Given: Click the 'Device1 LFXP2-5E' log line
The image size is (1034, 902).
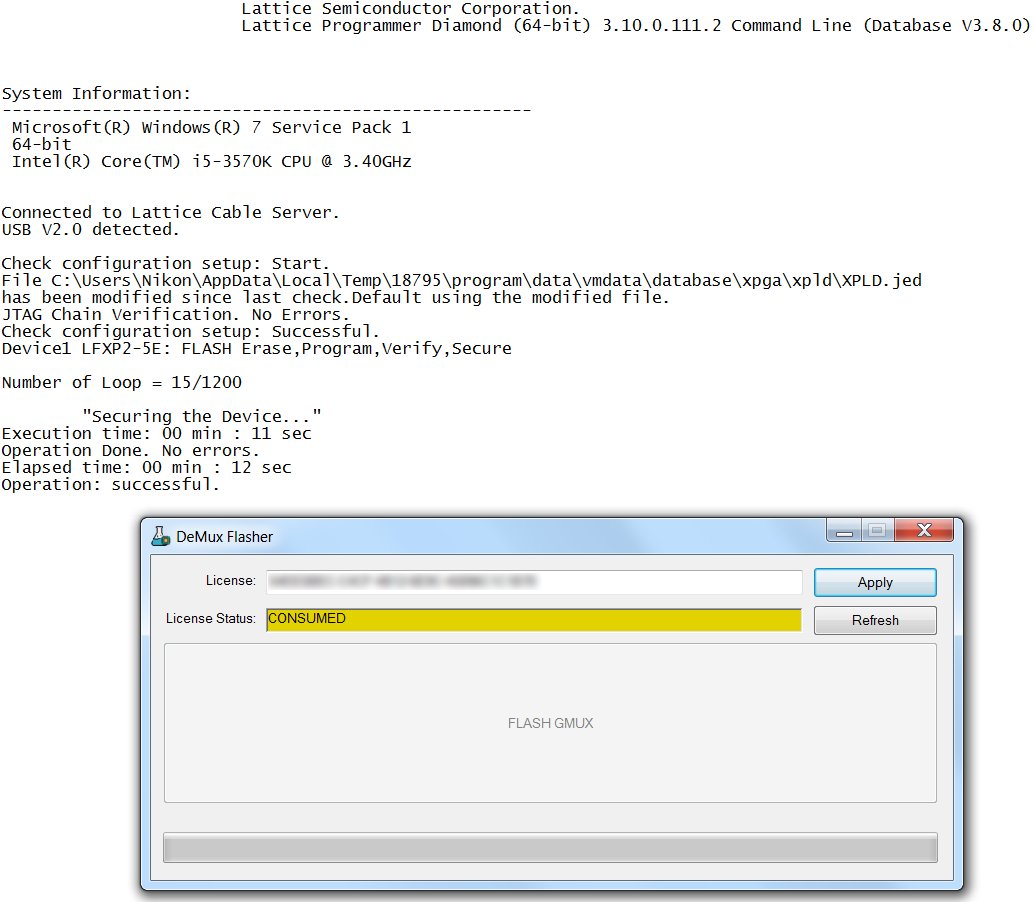Looking at the screenshot, I should click(x=257, y=349).
